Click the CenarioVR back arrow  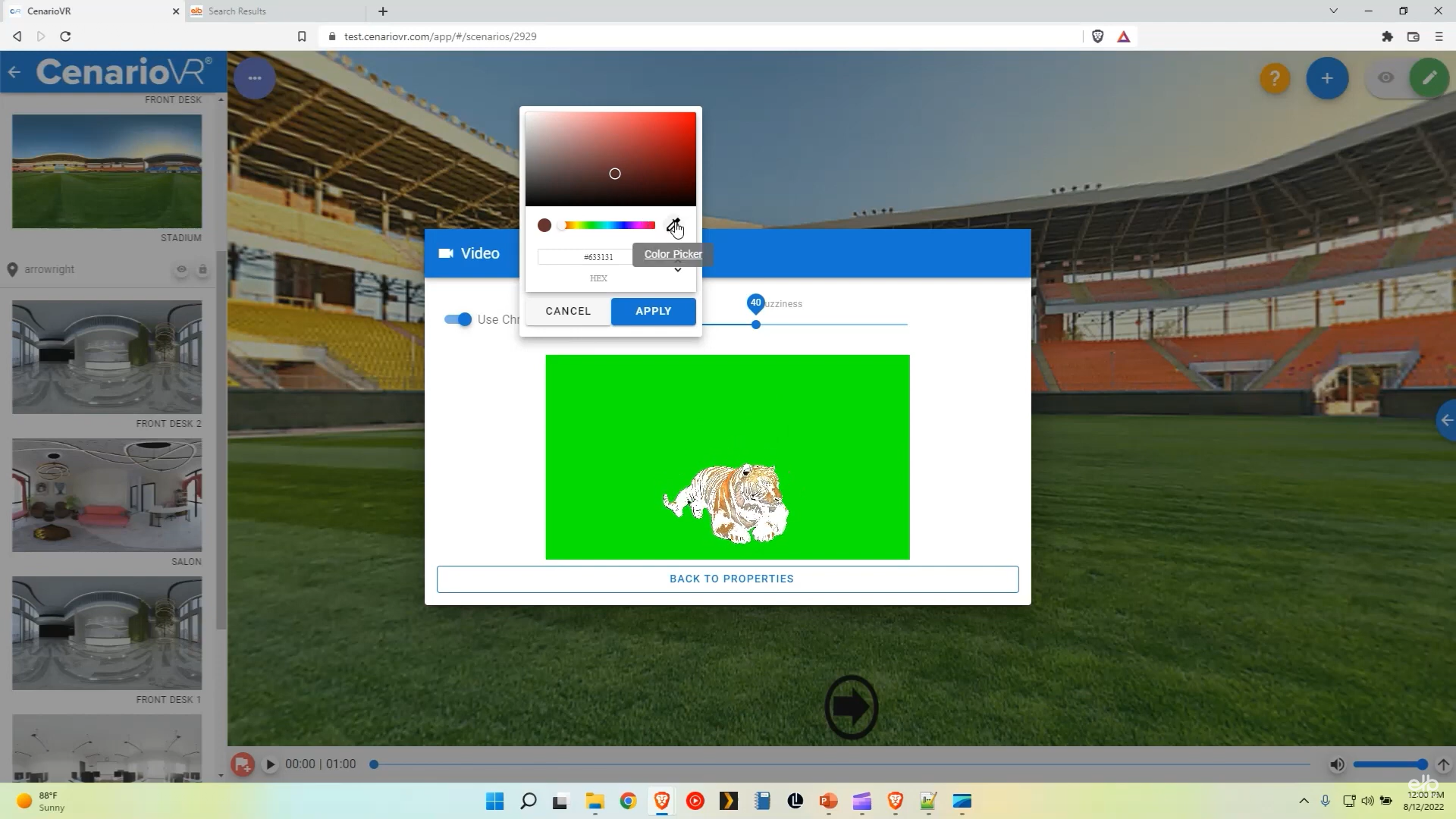14,73
